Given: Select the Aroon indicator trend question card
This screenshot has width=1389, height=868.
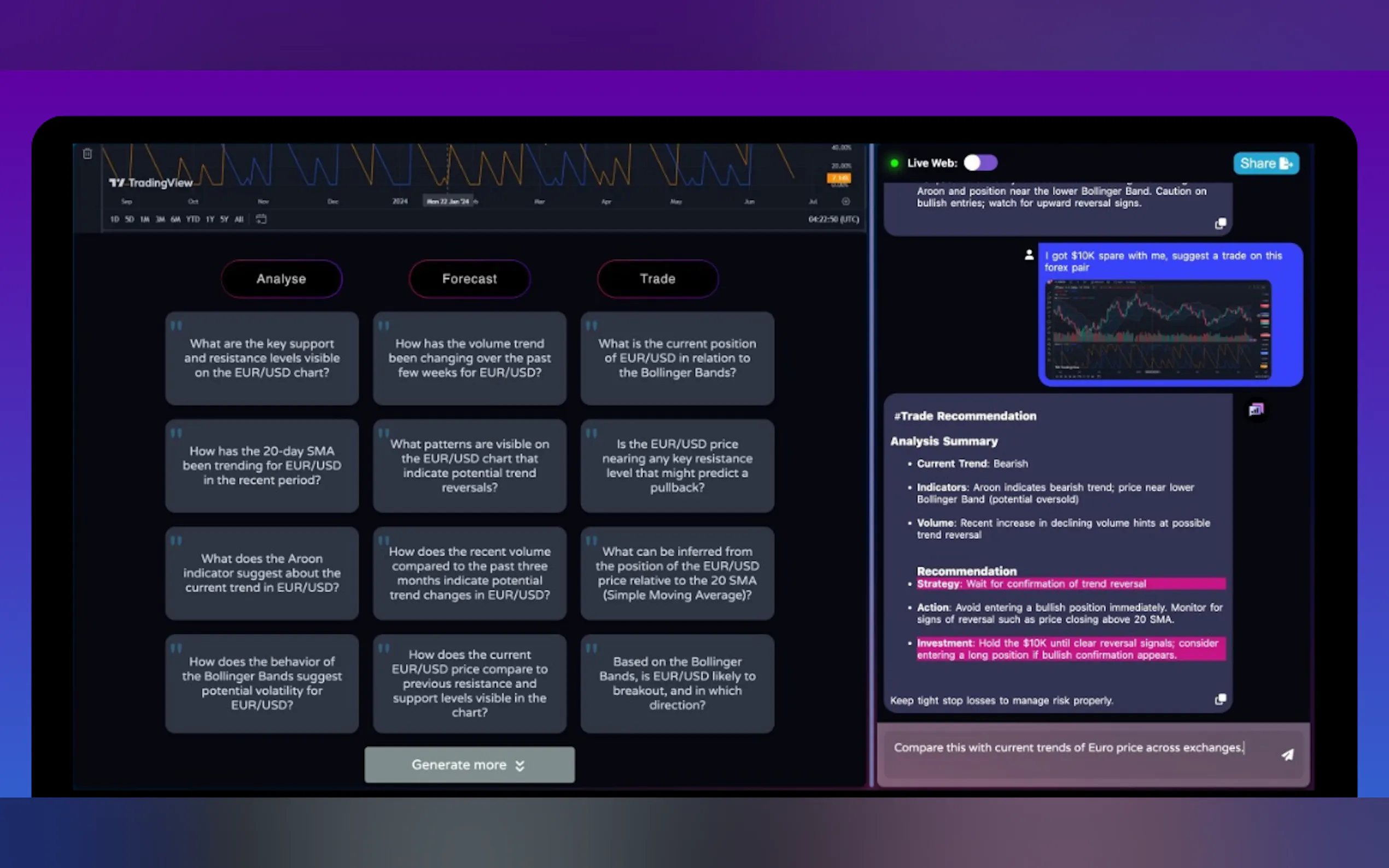Looking at the screenshot, I should [262, 573].
